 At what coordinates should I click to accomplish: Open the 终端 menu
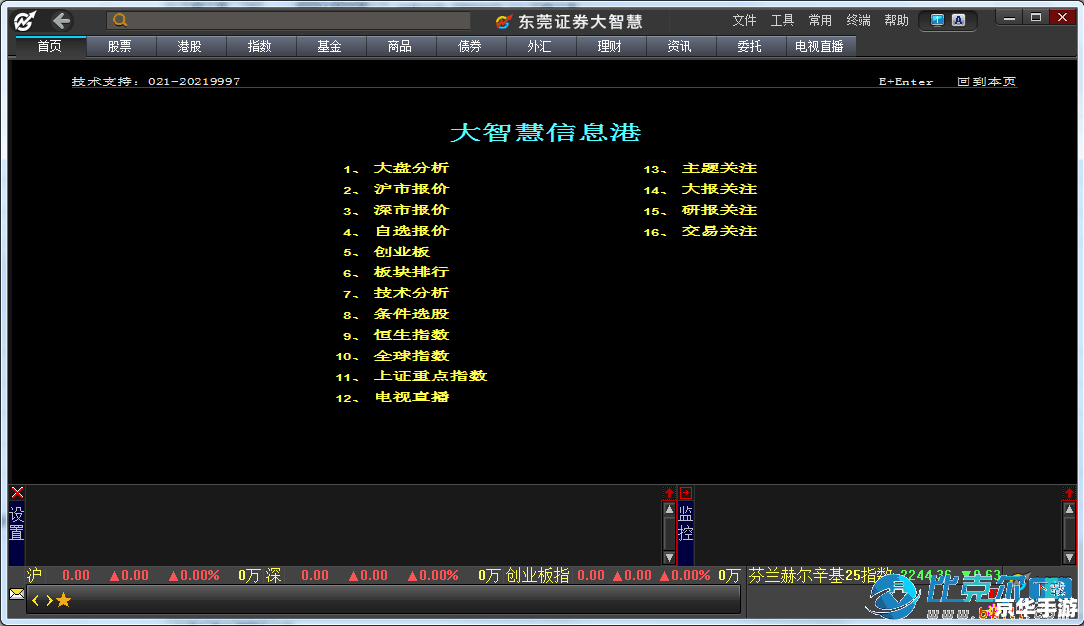(859, 21)
